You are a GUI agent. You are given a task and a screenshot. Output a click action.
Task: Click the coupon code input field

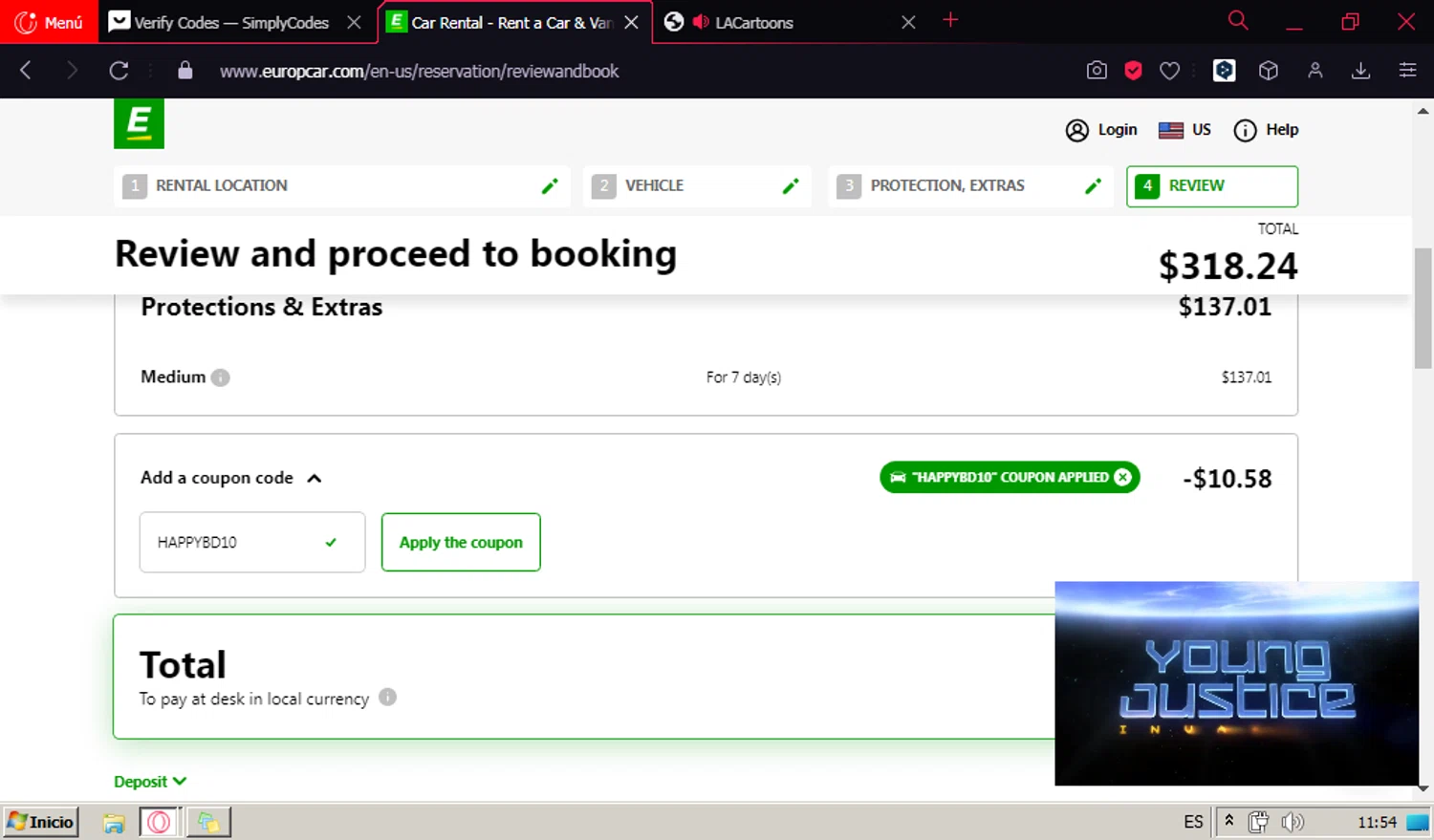(x=252, y=542)
